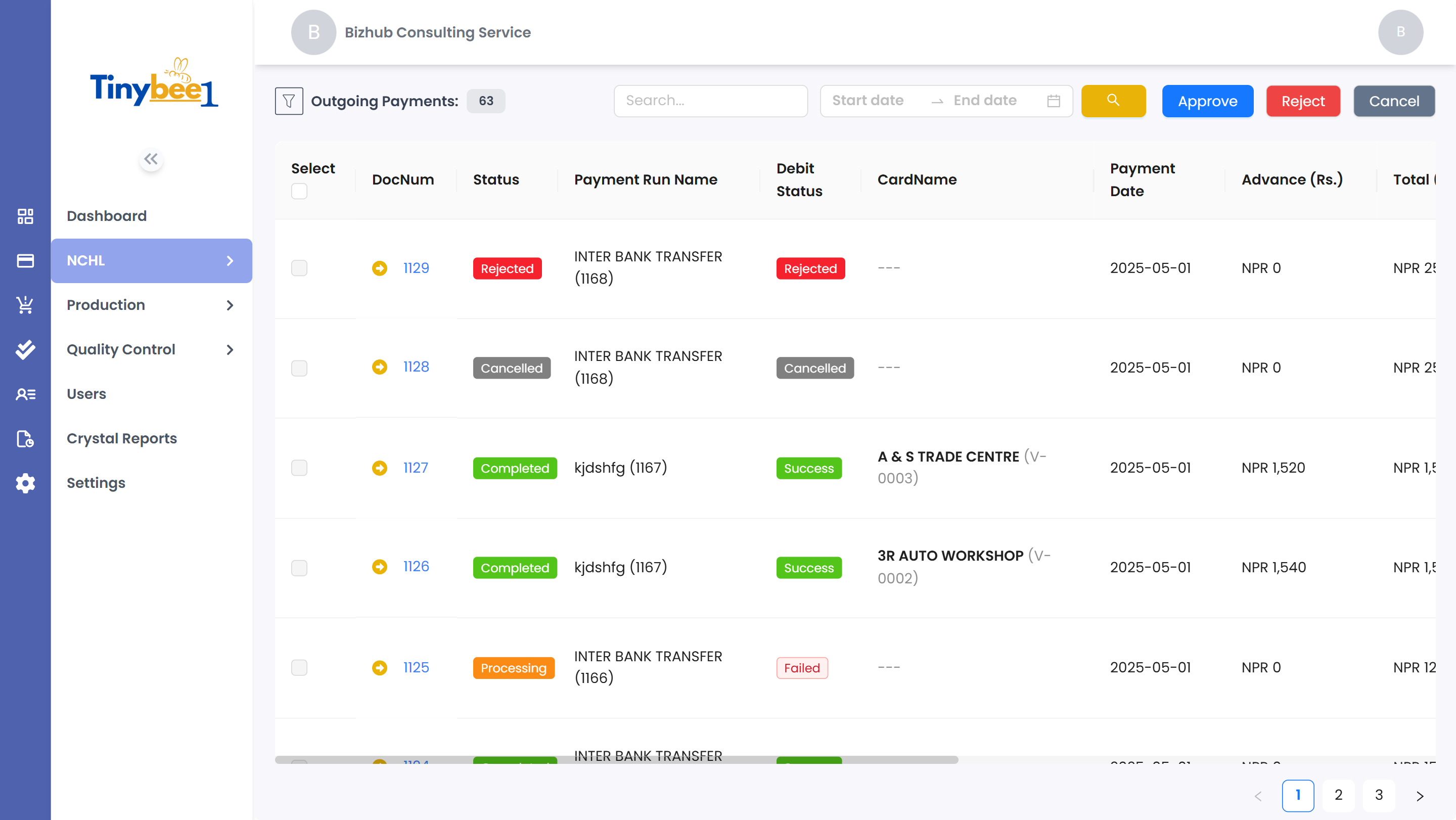Click the horizontal table scrollbar
This screenshot has height=820, width=1456.
(616, 760)
